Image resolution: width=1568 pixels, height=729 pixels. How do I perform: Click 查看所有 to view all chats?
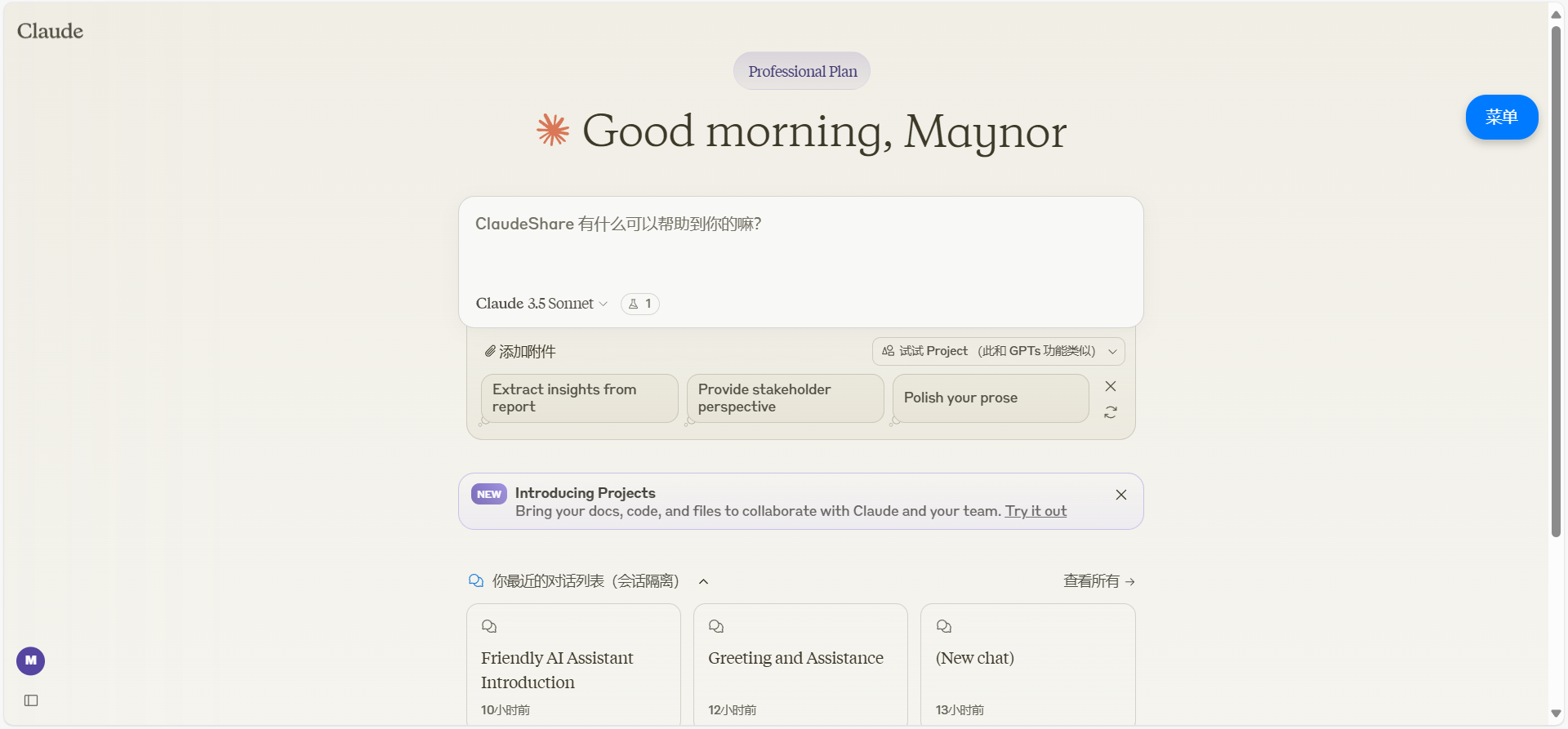click(x=1099, y=581)
